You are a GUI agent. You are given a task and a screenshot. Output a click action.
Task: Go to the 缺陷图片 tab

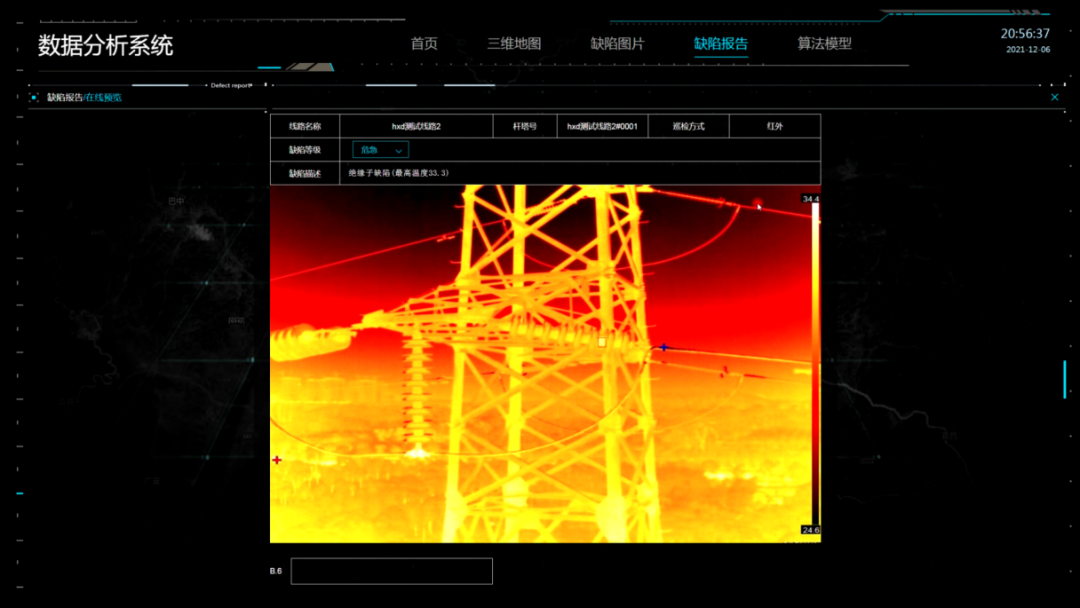pyautogui.click(x=617, y=44)
